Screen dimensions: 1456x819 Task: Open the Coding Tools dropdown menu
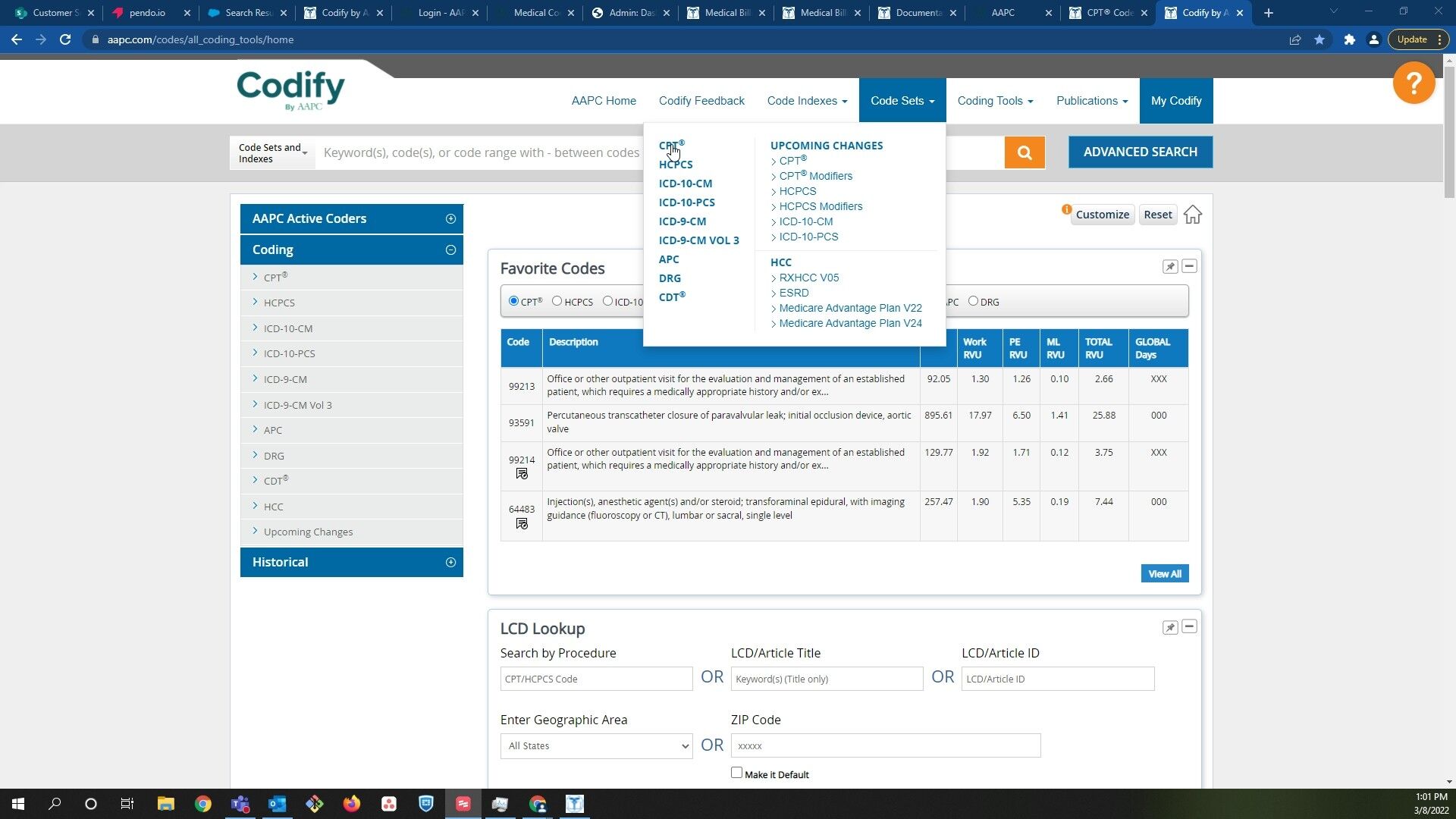tap(995, 101)
